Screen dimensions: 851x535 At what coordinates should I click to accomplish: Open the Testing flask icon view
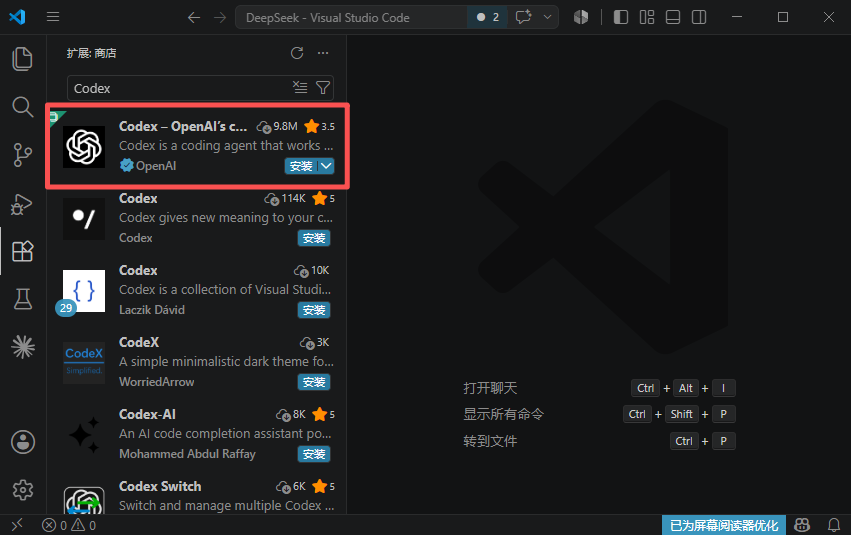(x=22, y=299)
